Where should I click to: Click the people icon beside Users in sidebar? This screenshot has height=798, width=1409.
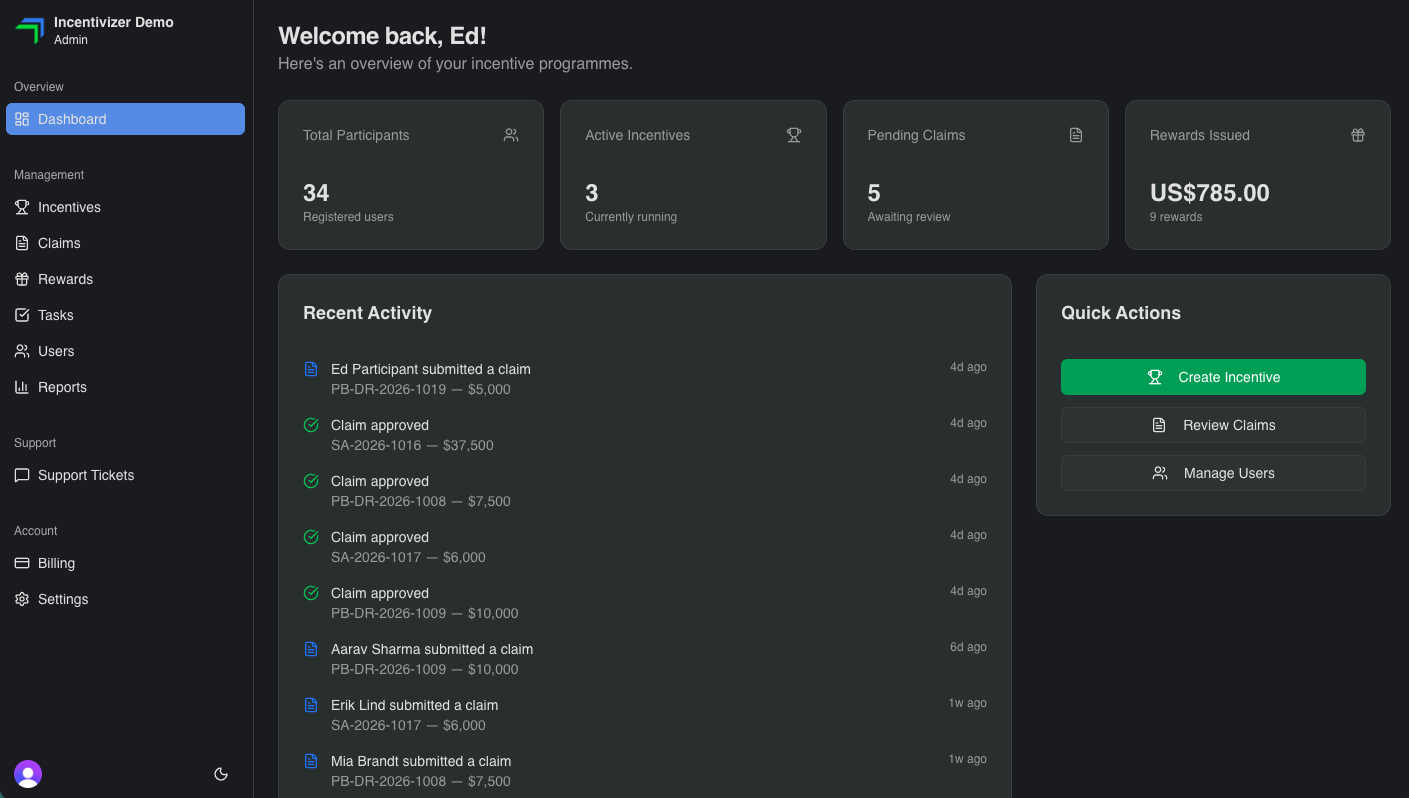[22, 351]
